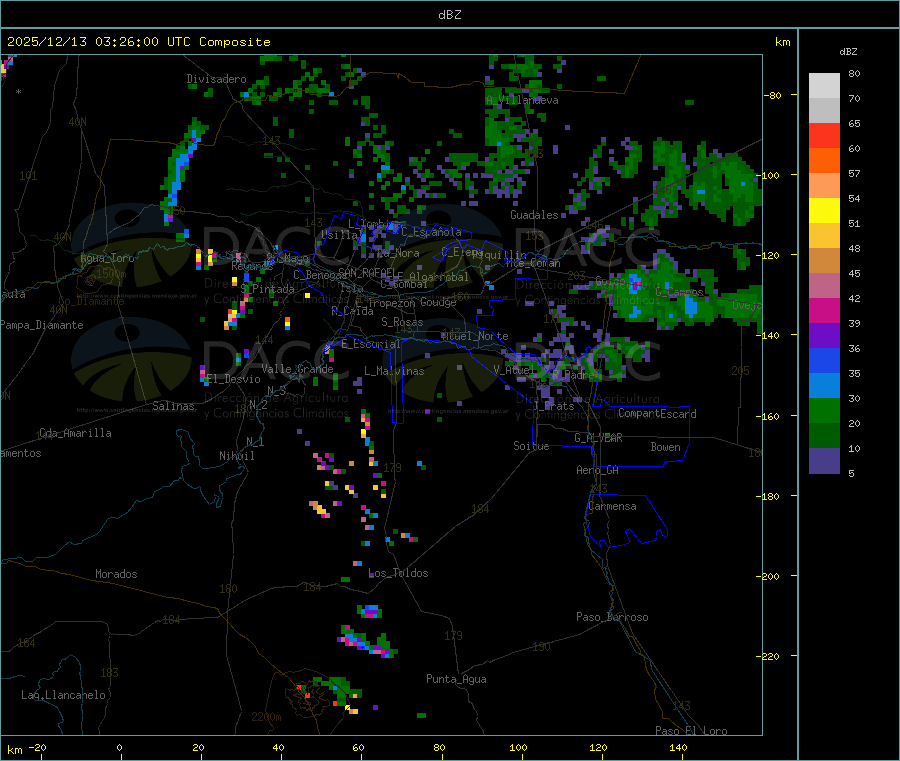Image resolution: width=900 pixels, height=761 pixels.
Task: Click the magenta 42-39 dBZ legend swatch
Action: [824, 310]
